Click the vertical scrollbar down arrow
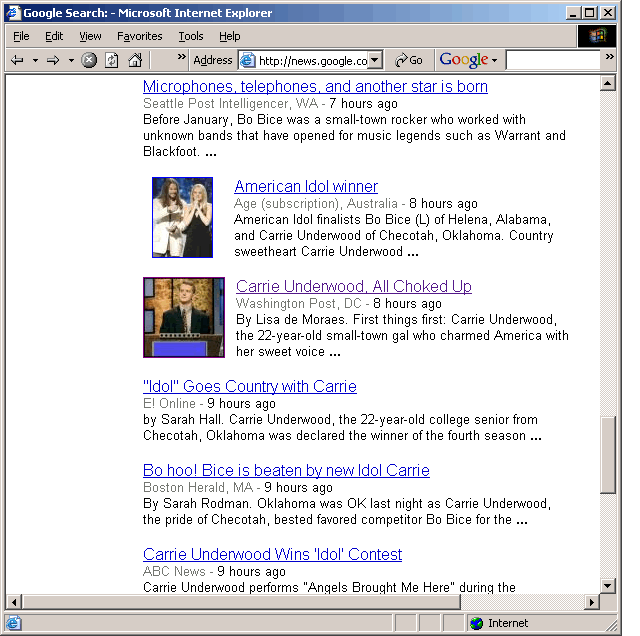640x636 pixels. pyautogui.click(x=608, y=586)
